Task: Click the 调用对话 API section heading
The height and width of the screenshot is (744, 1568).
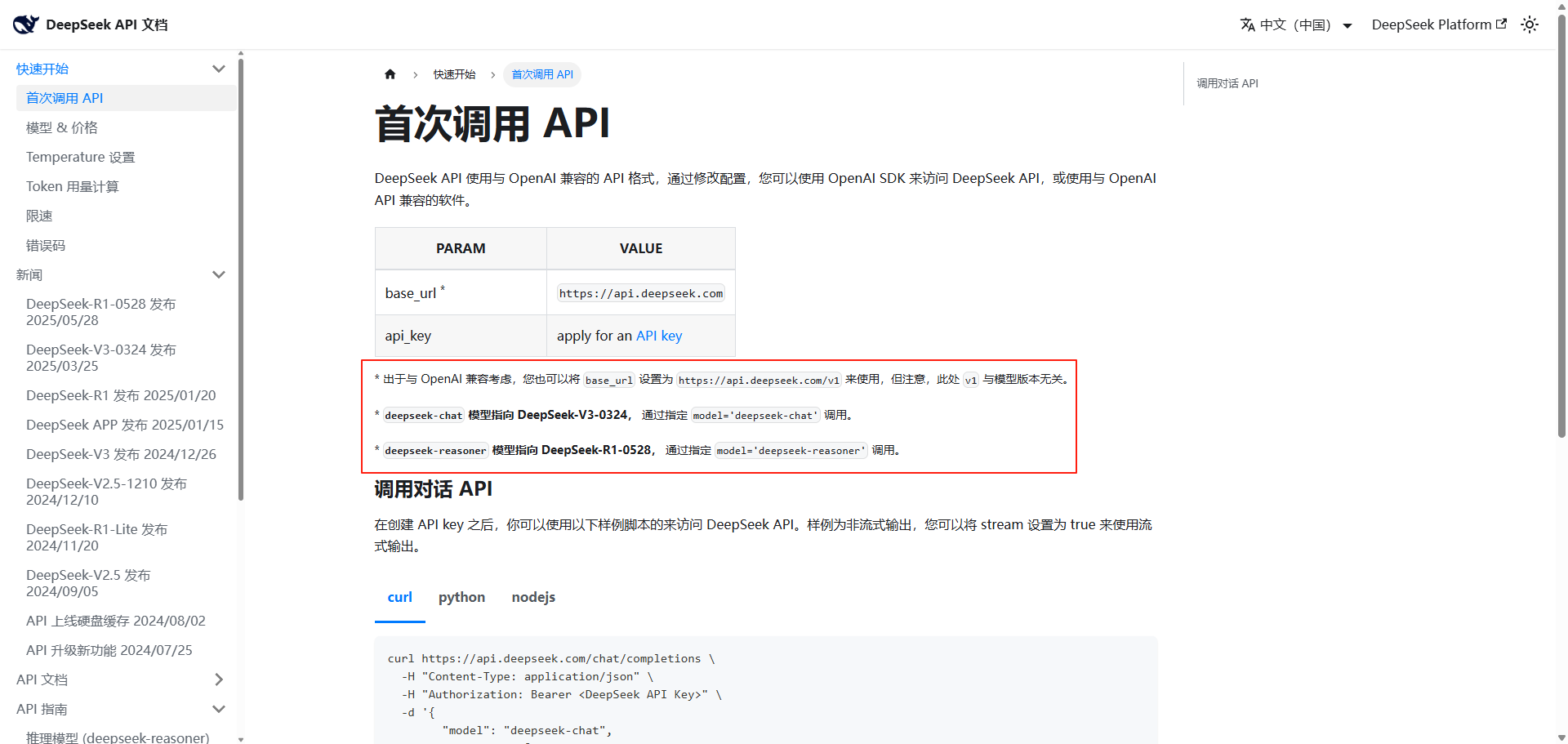Action: [433, 488]
